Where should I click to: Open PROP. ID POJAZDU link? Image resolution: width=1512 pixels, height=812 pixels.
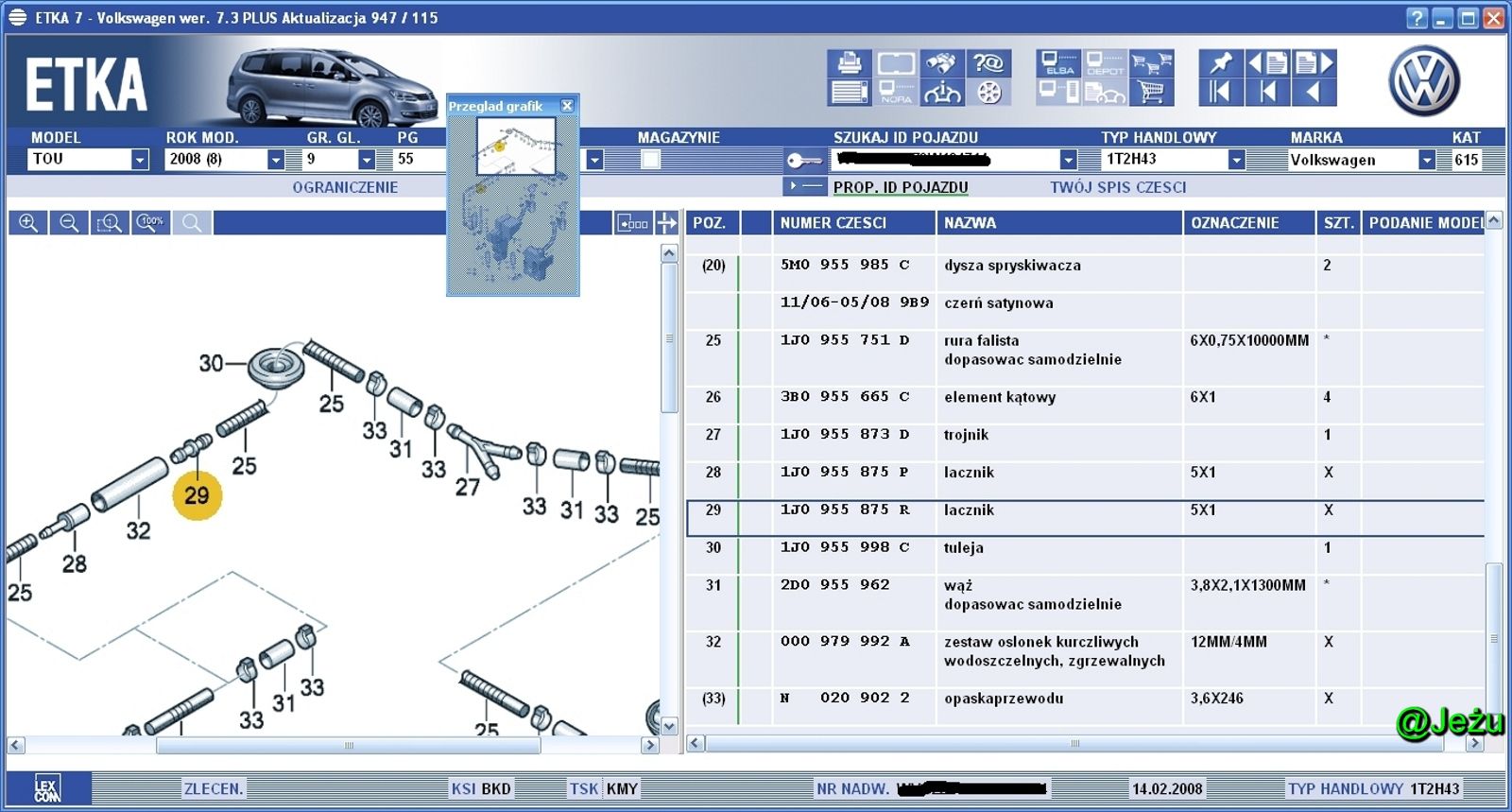coord(901,187)
